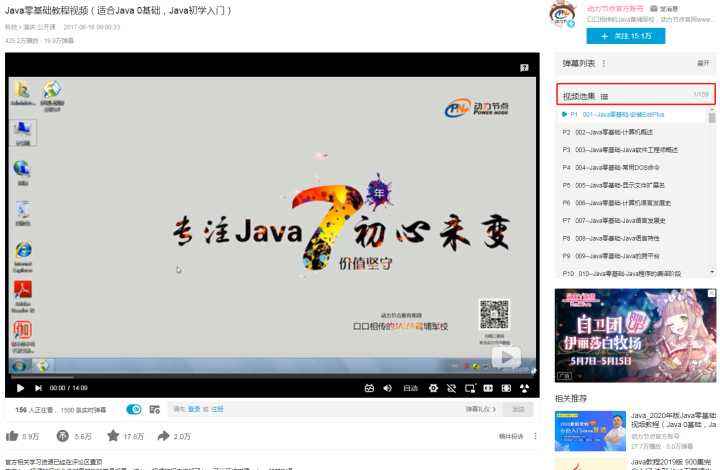Enable picture-in-picture mode icon
The image size is (720, 470).
point(470,388)
